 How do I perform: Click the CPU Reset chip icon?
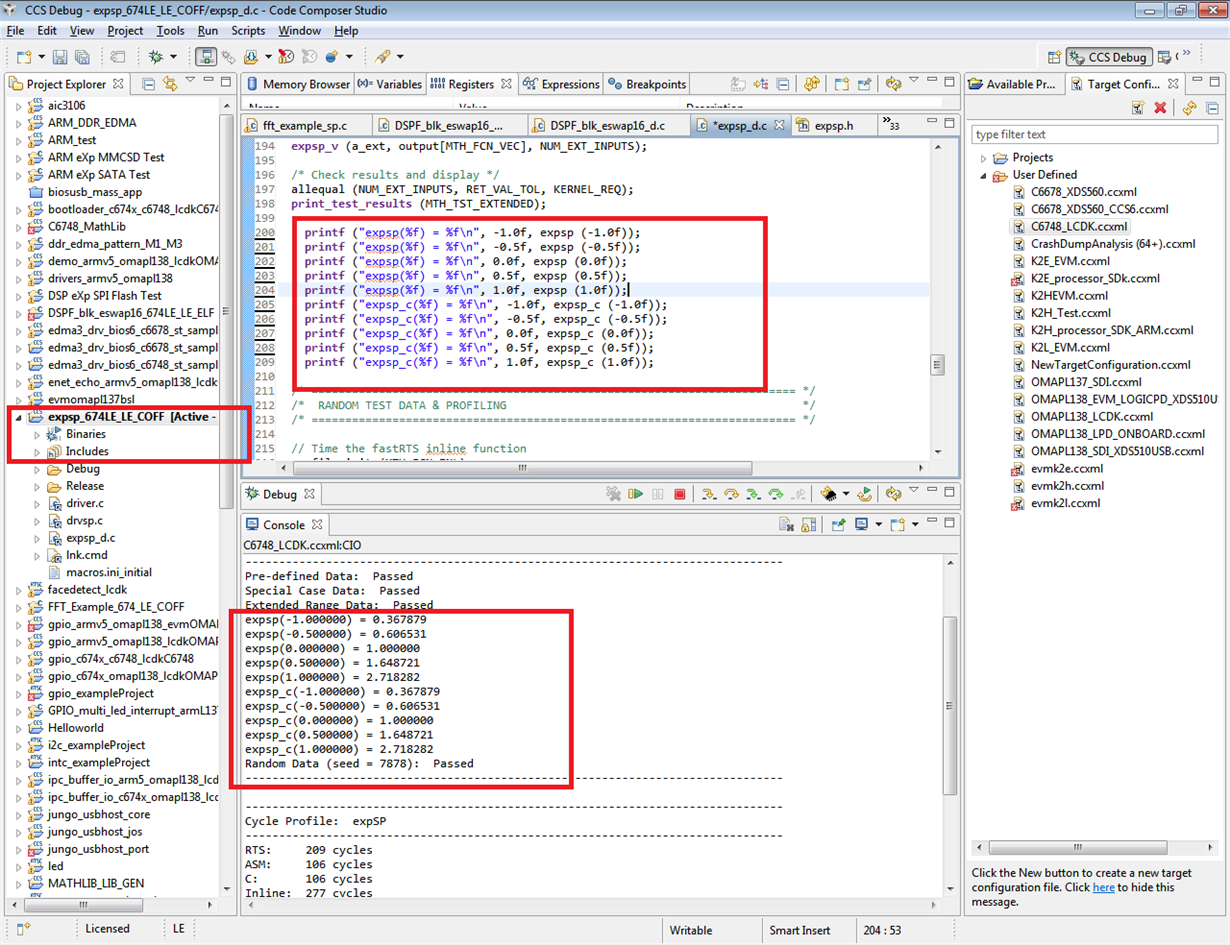829,494
